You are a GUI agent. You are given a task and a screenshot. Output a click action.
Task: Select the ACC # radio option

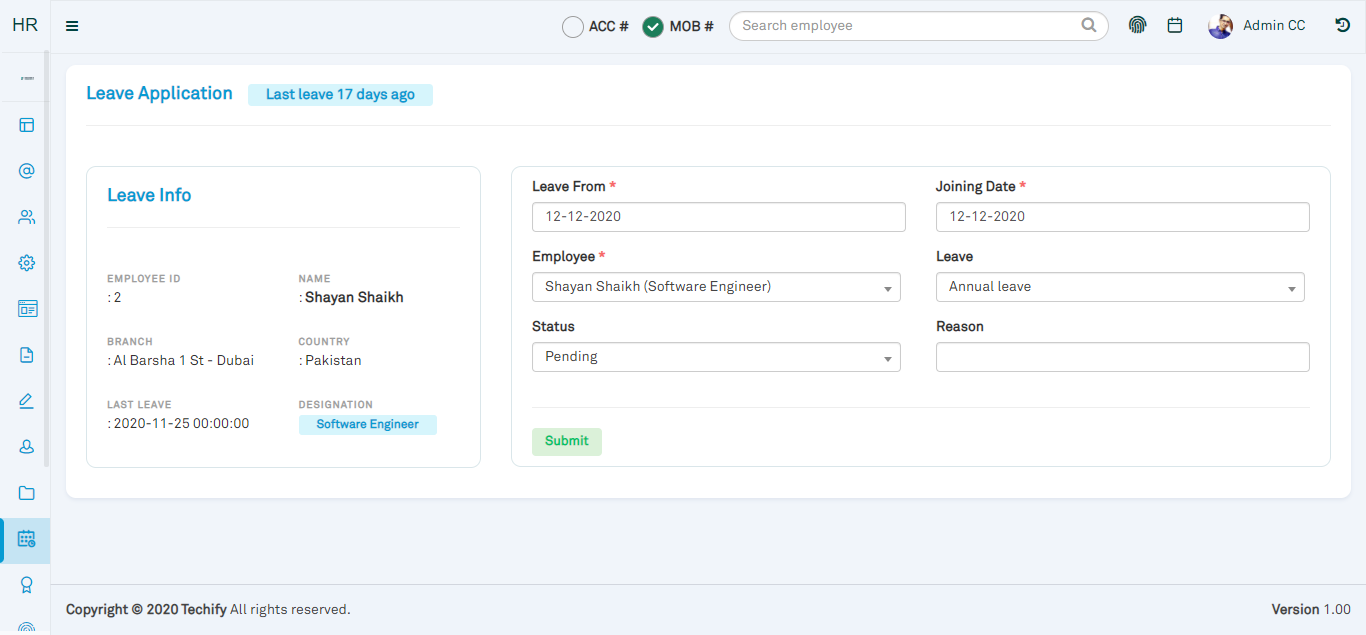[573, 27]
